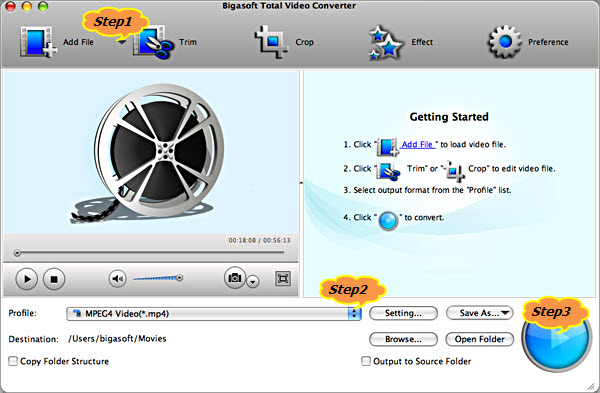Image resolution: width=600 pixels, height=393 pixels.
Task: Play the video preview
Action: [x=26, y=279]
